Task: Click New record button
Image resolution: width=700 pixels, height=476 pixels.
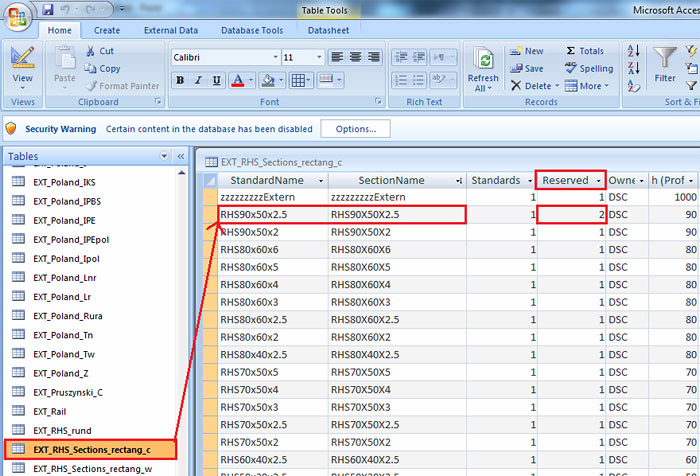Action: (x=527, y=51)
